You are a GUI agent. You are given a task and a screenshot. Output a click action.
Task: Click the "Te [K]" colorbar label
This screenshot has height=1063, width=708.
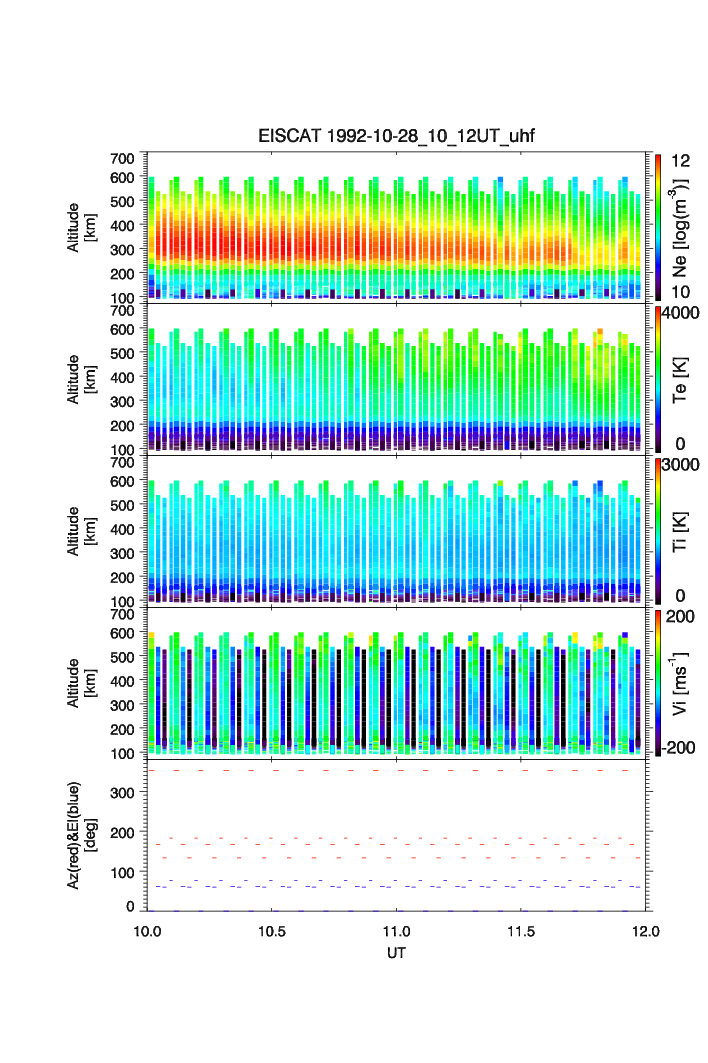click(x=679, y=380)
